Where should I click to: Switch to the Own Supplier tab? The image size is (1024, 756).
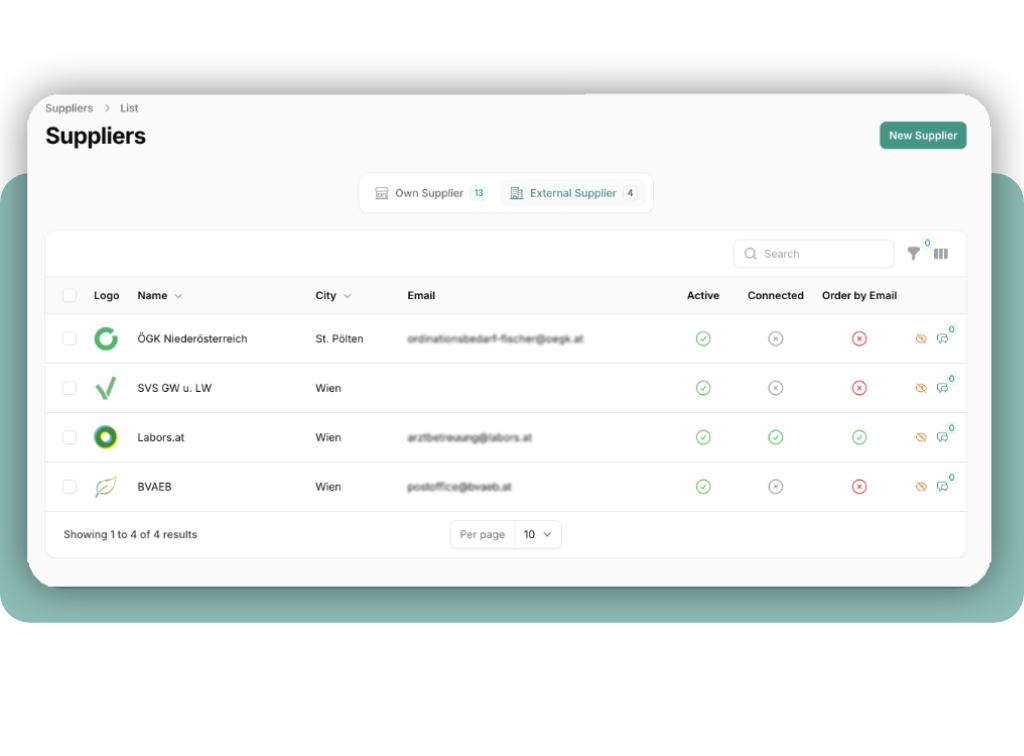(429, 193)
